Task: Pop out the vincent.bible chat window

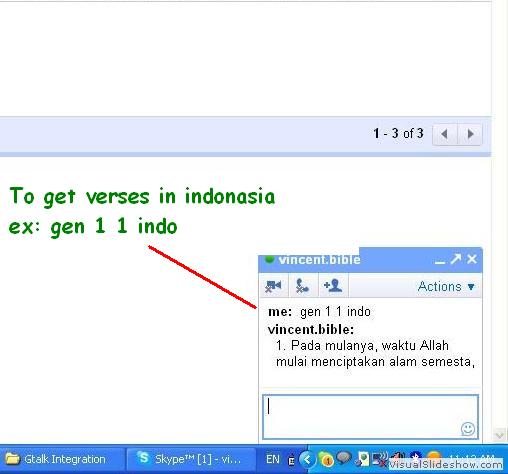Action: [x=456, y=259]
